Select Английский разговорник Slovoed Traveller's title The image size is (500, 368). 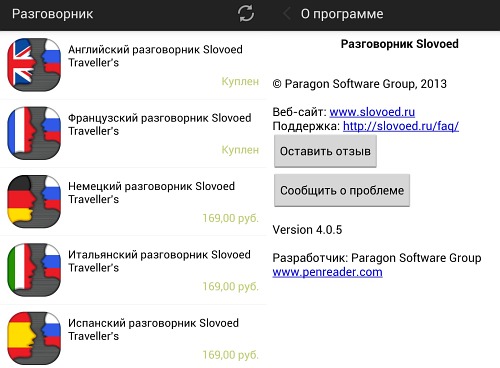[x=155, y=56]
